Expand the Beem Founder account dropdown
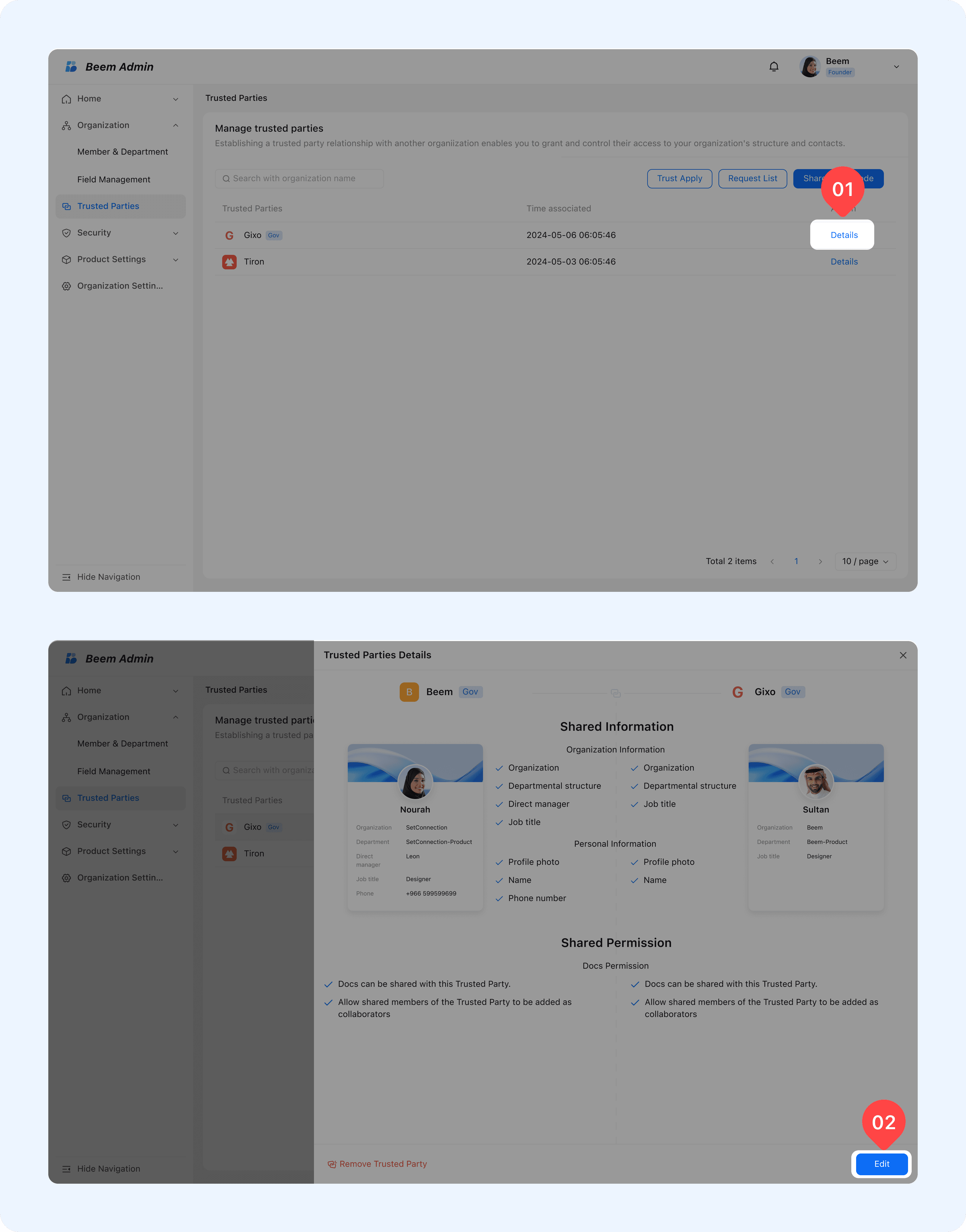 click(896, 67)
